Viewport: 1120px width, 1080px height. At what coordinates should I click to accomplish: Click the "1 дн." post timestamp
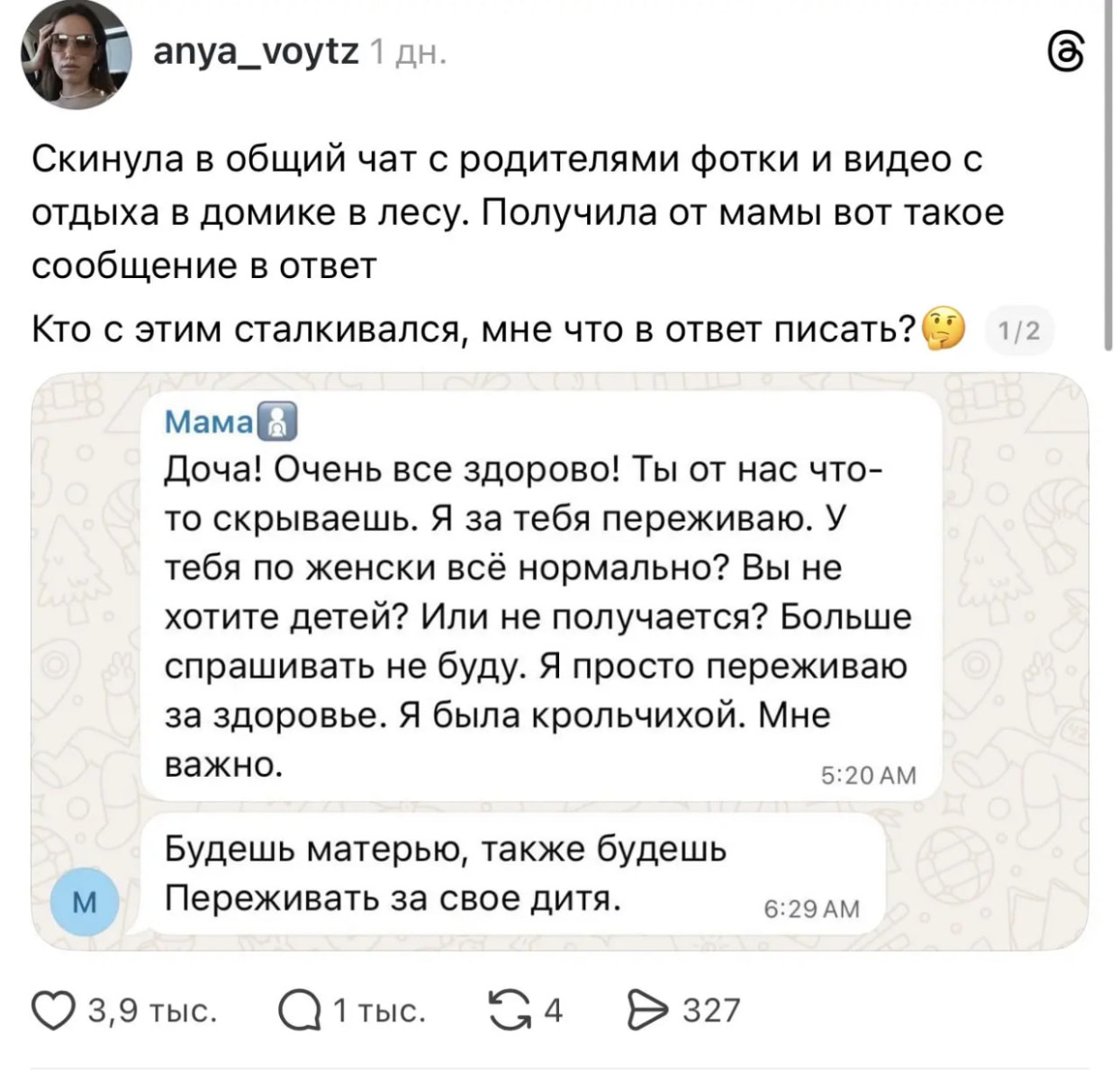(x=407, y=55)
